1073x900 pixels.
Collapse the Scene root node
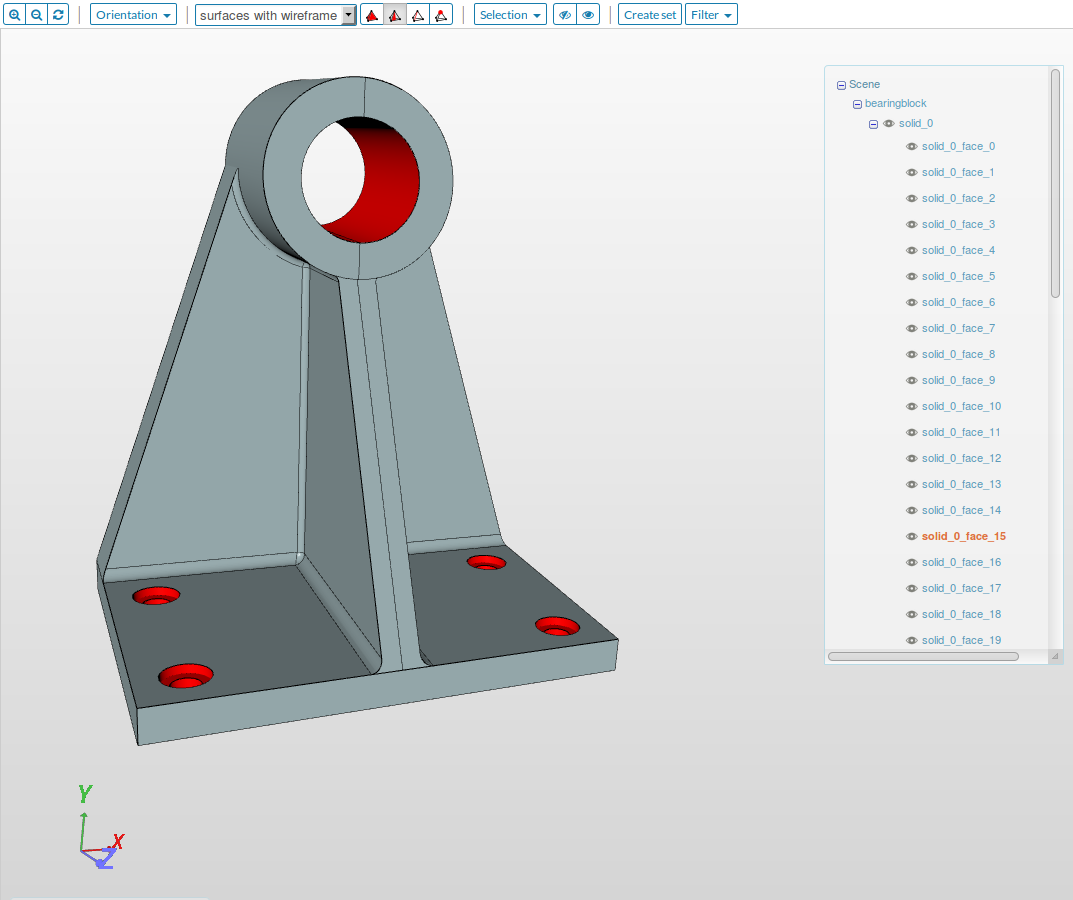click(x=841, y=85)
